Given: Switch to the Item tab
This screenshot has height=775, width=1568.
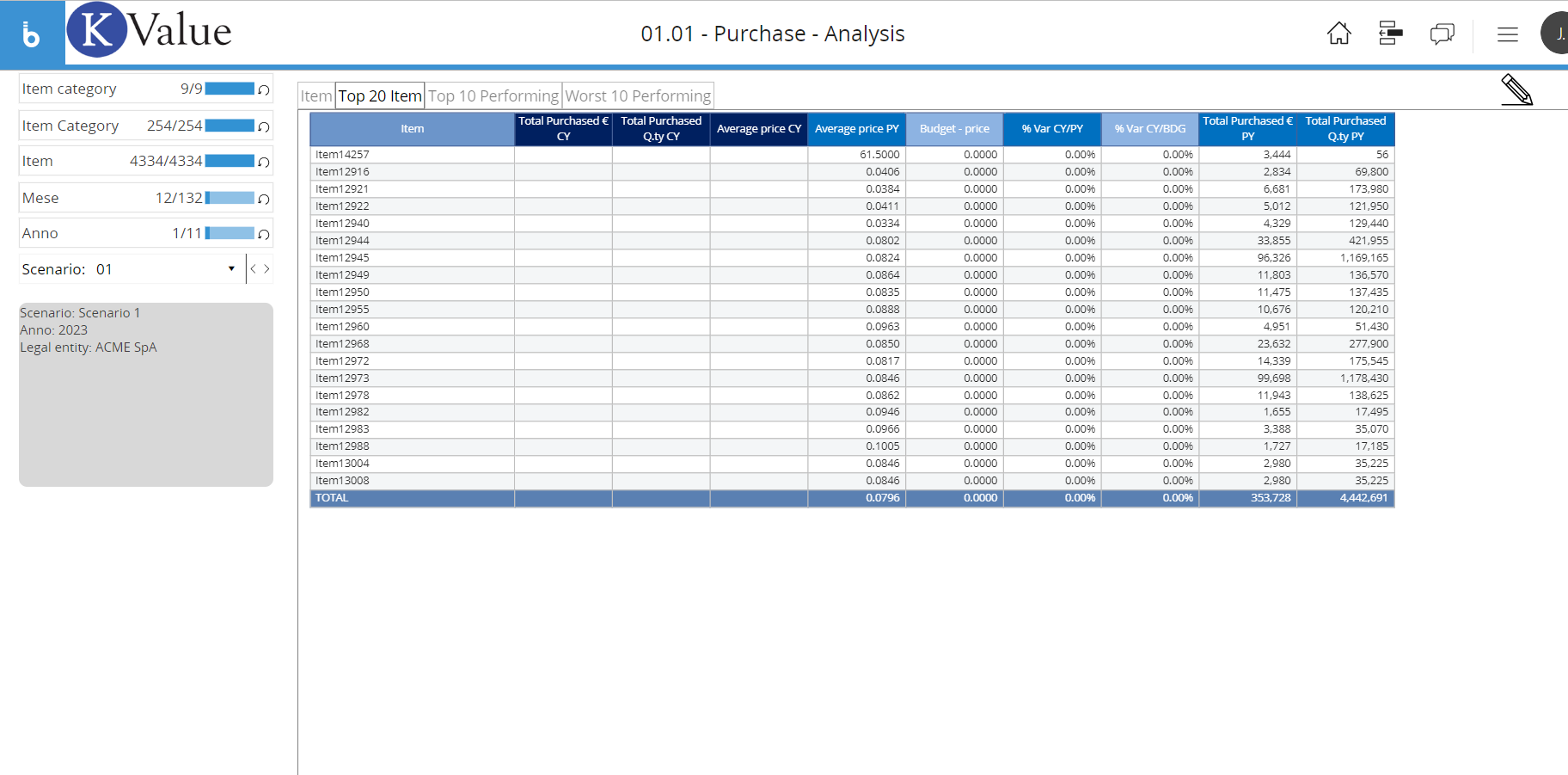Looking at the screenshot, I should click(x=315, y=96).
